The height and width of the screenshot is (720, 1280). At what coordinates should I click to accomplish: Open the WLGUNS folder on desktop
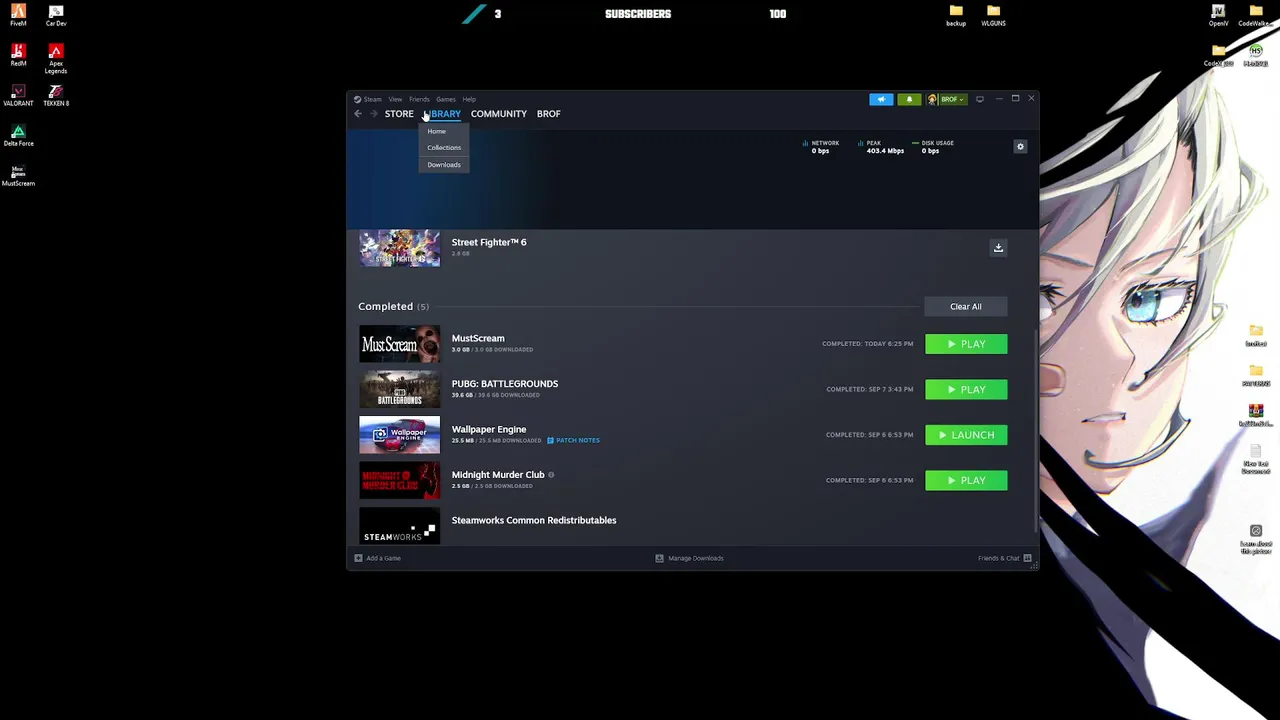[993, 16]
